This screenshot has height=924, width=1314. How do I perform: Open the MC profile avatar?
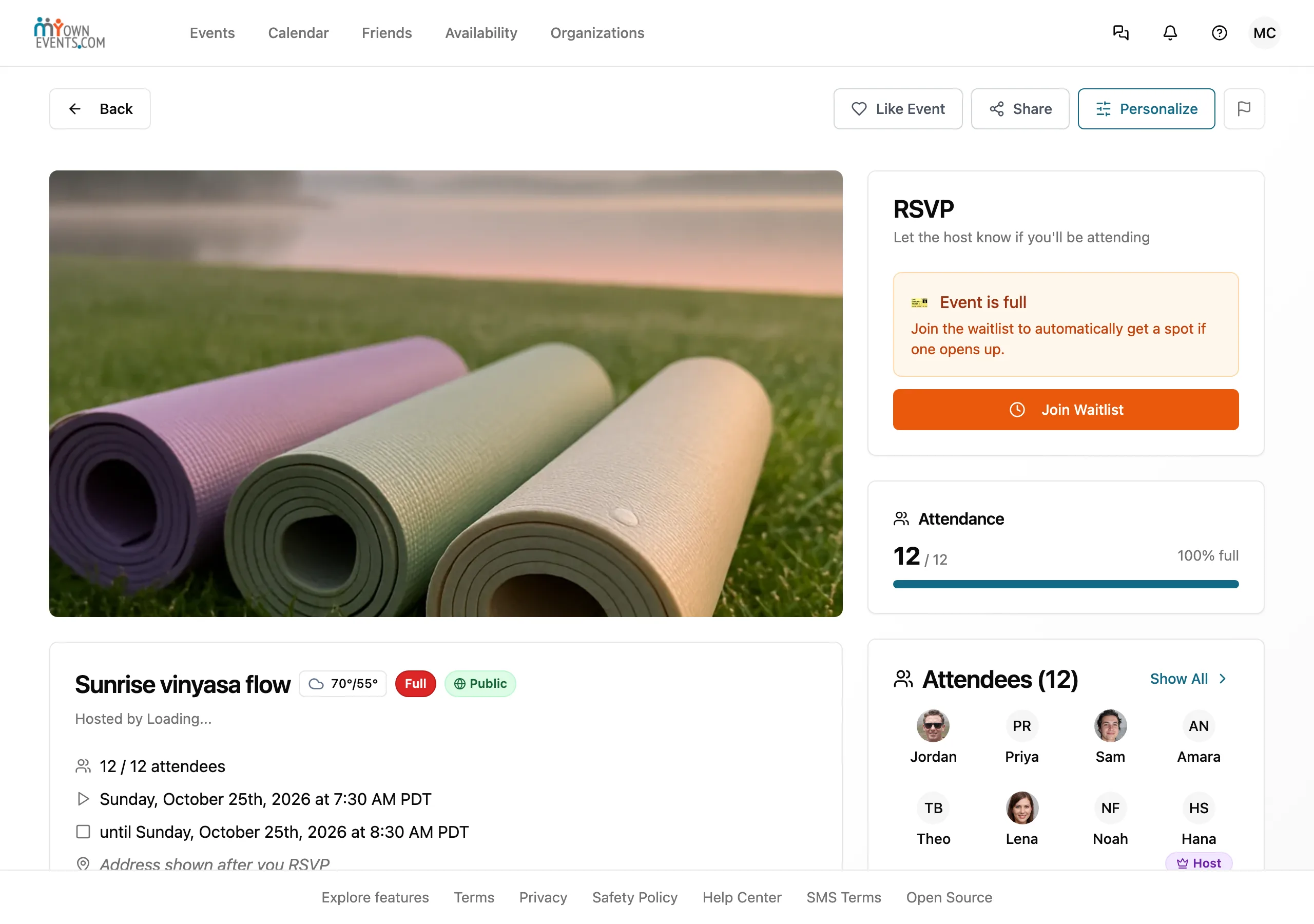coord(1264,33)
